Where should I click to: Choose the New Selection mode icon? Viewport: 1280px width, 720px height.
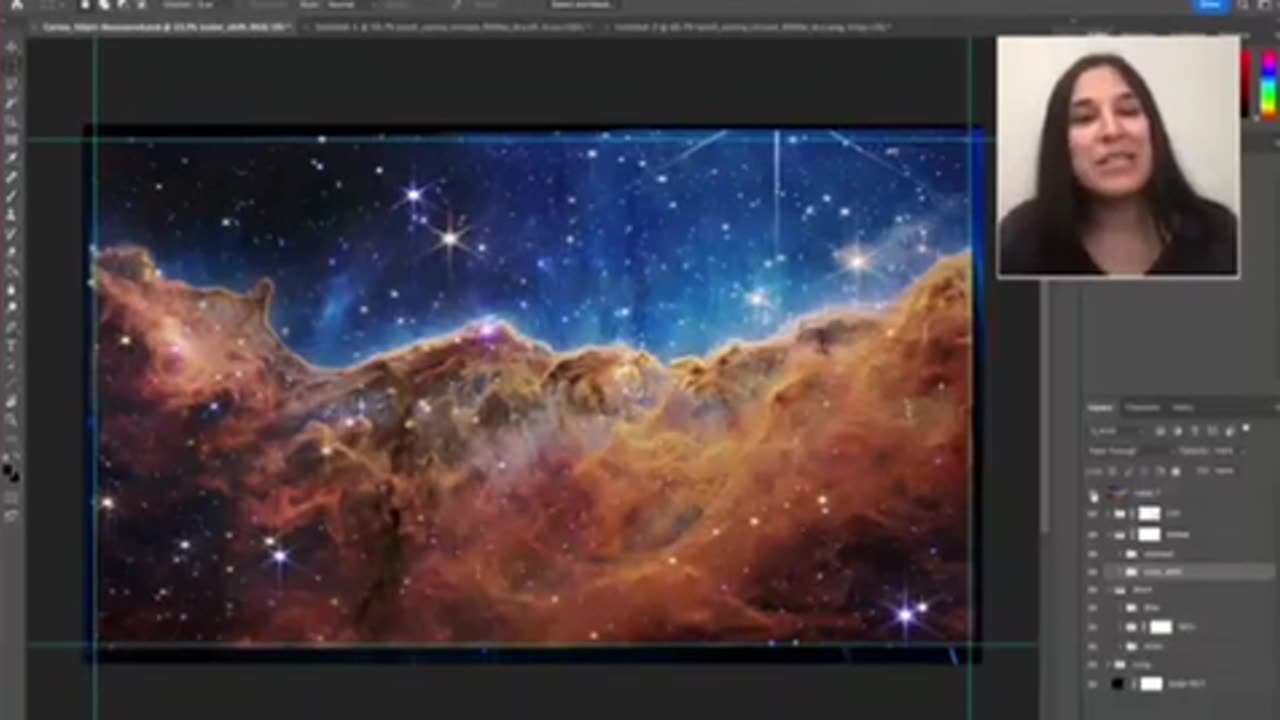pyautogui.click(x=85, y=5)
